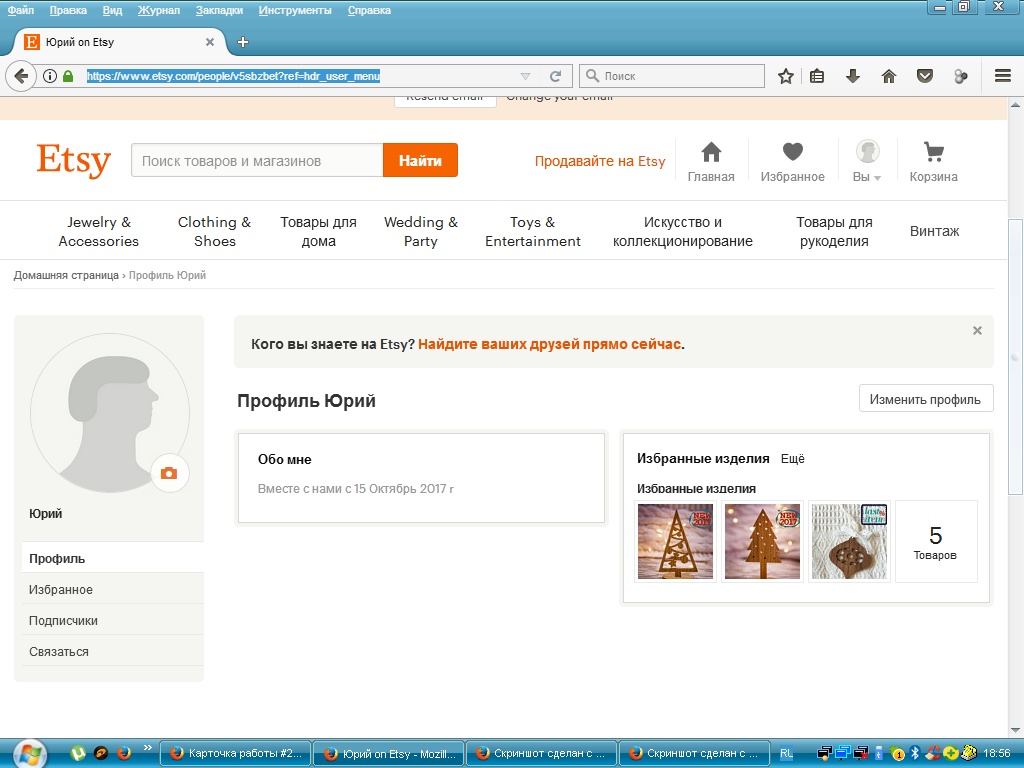This screenshot has width=1024, height=768.
Task: Open the Инструменты menu
Action: click(x=295, y=10)
